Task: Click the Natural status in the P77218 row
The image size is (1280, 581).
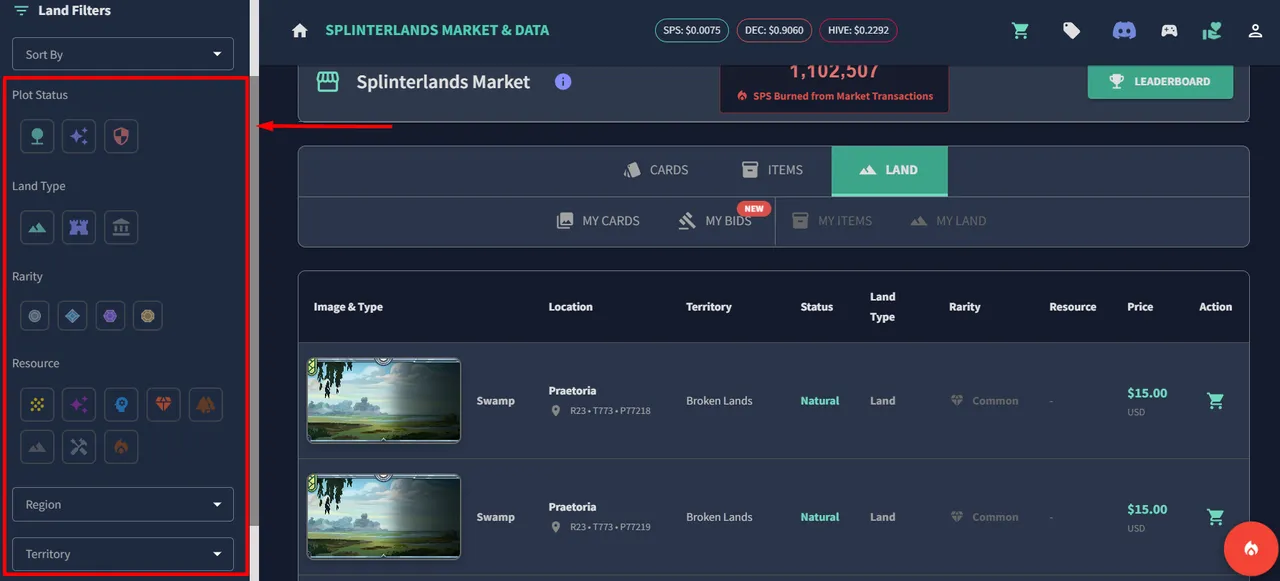Action: point(820,401)
